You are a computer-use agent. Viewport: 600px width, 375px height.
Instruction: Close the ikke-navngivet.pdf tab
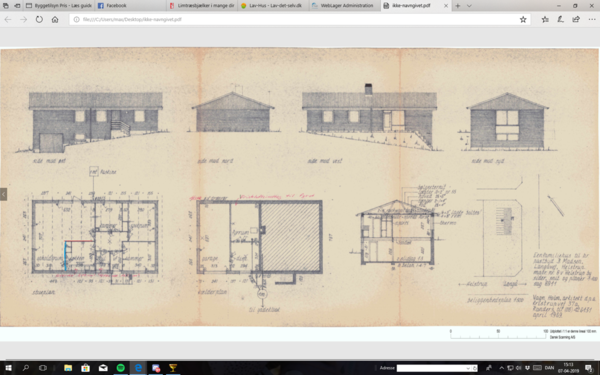tap(446, 6)
